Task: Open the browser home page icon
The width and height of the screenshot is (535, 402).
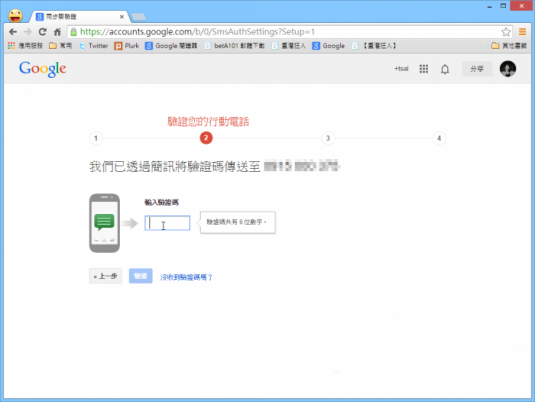Action: point(57,32)
